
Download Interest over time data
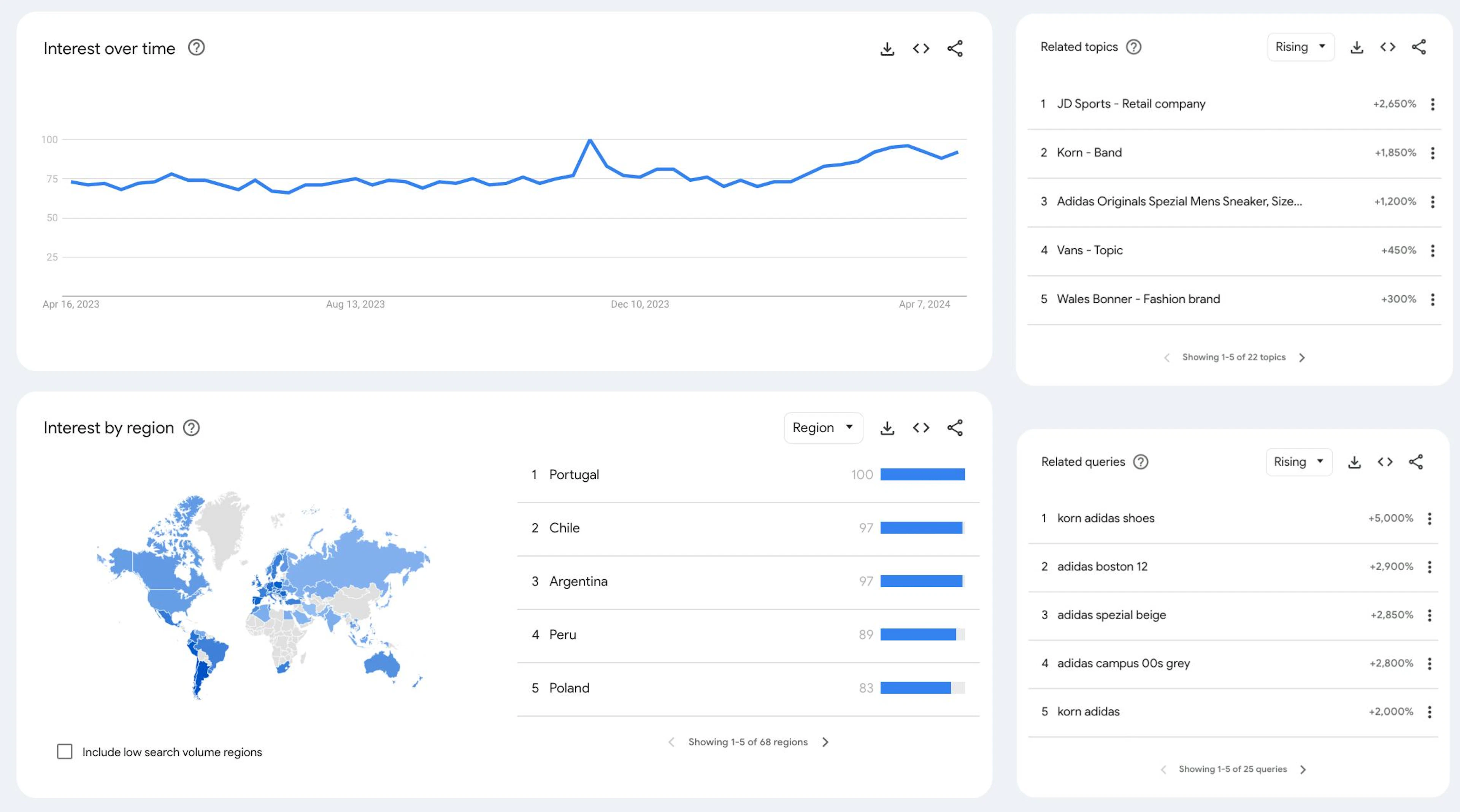tap(887, 49)
